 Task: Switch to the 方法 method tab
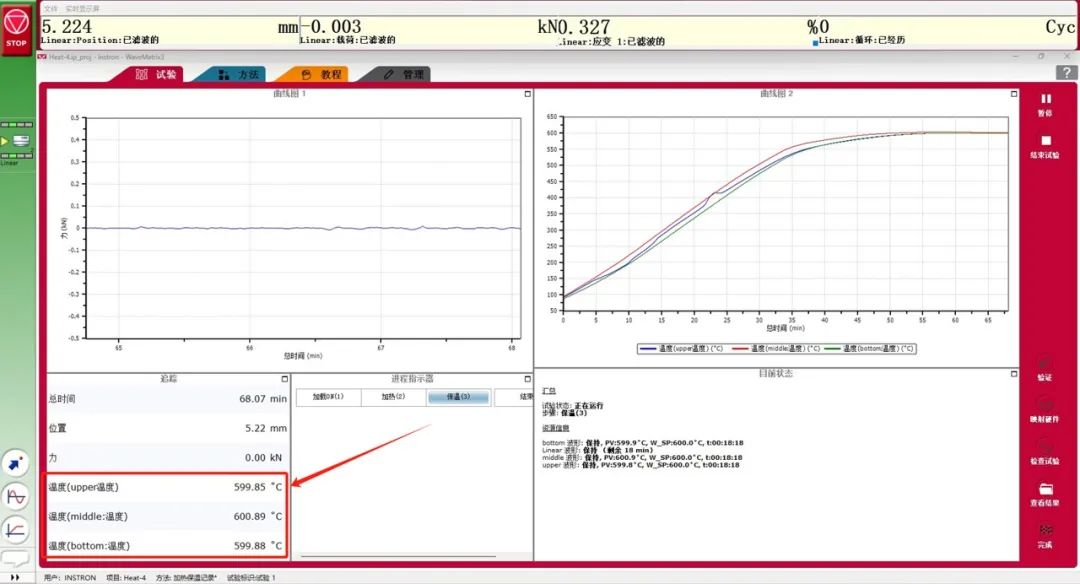237,74
